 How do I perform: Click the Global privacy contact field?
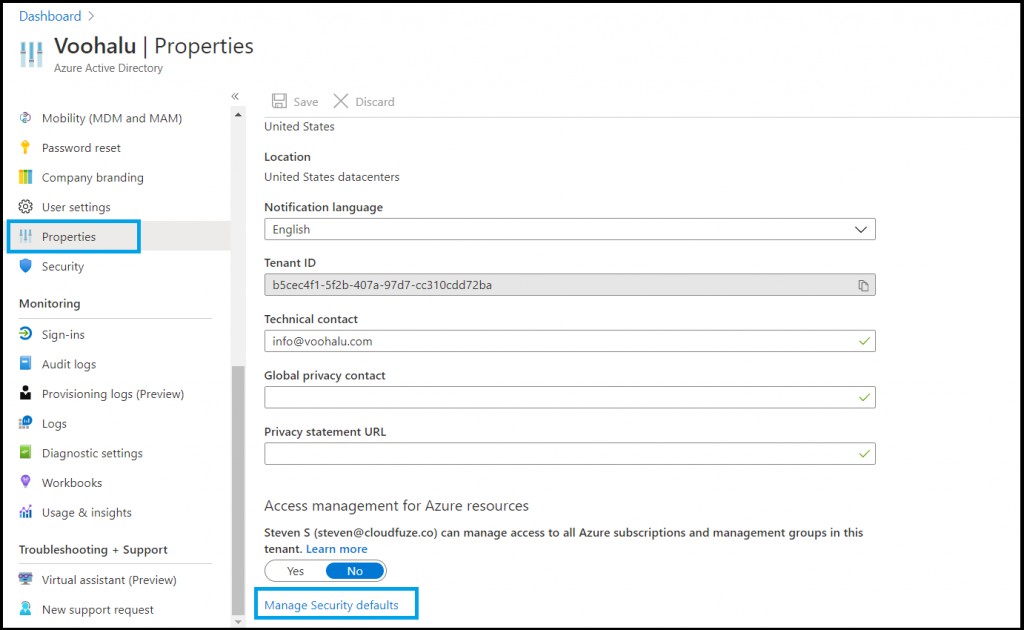(569, 397)
